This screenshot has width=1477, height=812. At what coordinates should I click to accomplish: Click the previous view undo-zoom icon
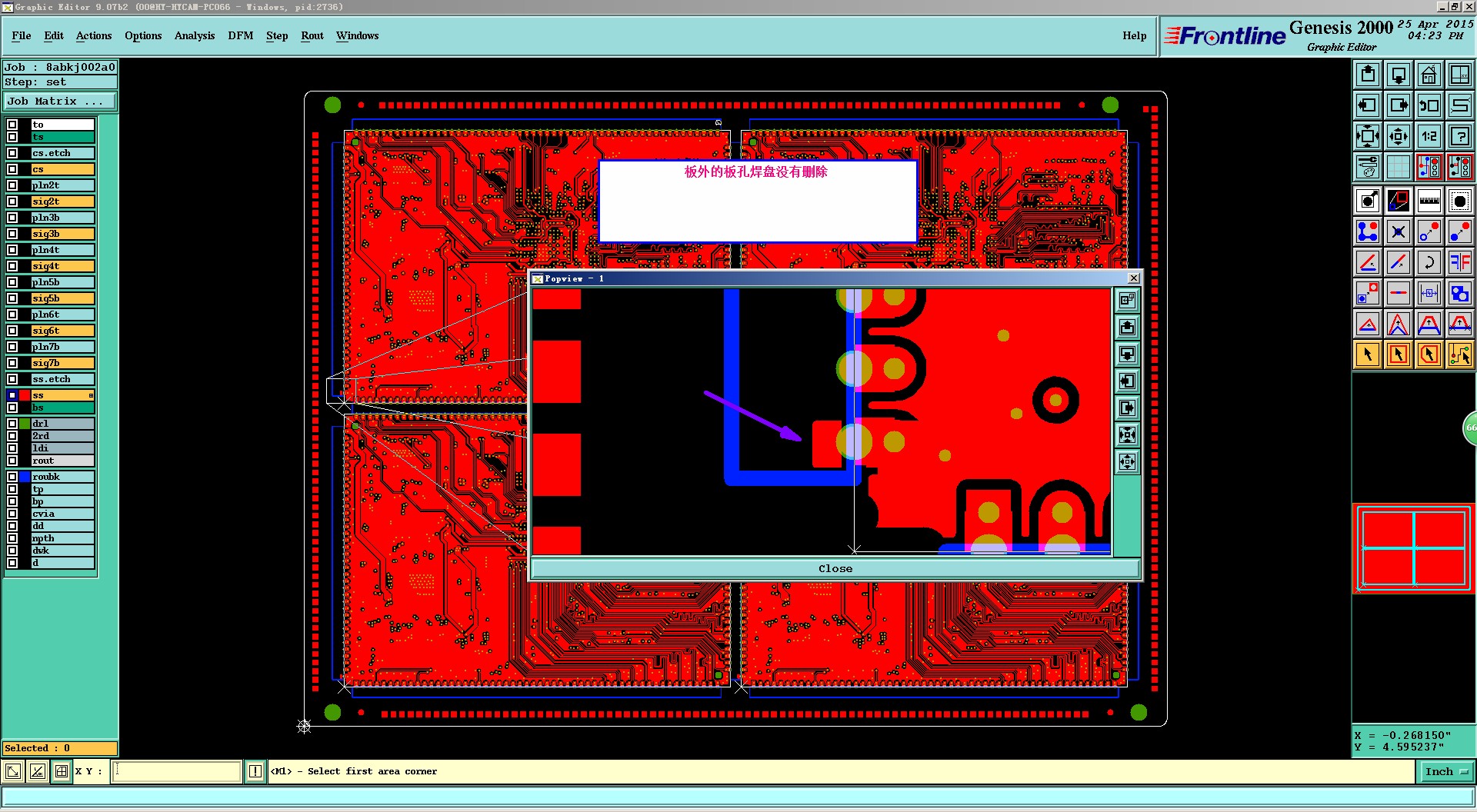(1429, 105)
